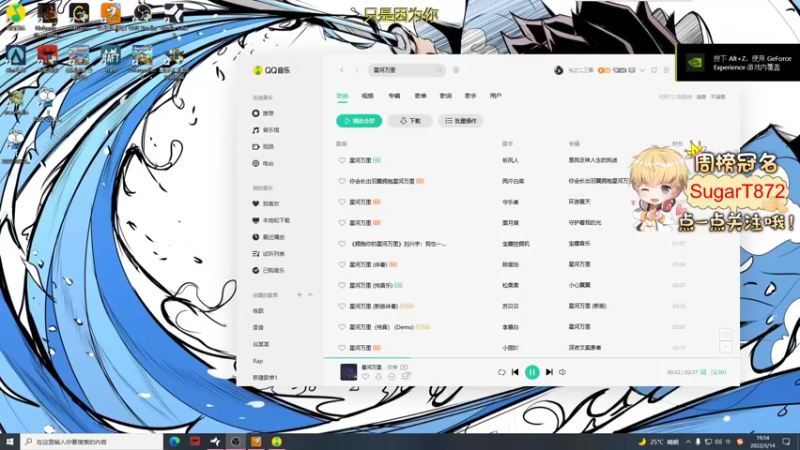The width and height of the screenshot is (800, 450).
Task: Pause the current song
Action: 532,372
